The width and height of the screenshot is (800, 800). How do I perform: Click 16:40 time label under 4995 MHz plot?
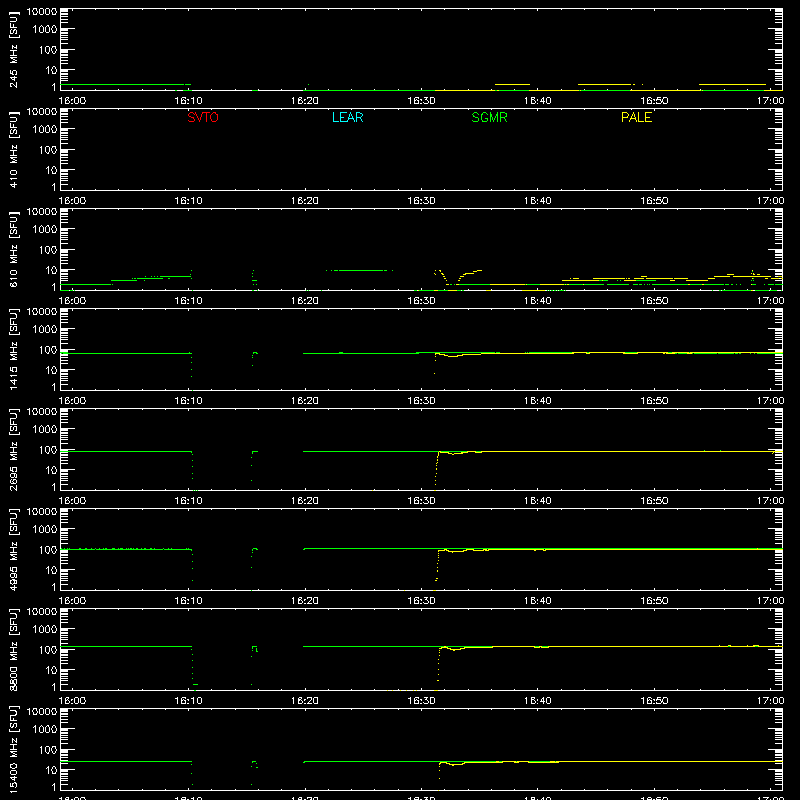point(537,601)
